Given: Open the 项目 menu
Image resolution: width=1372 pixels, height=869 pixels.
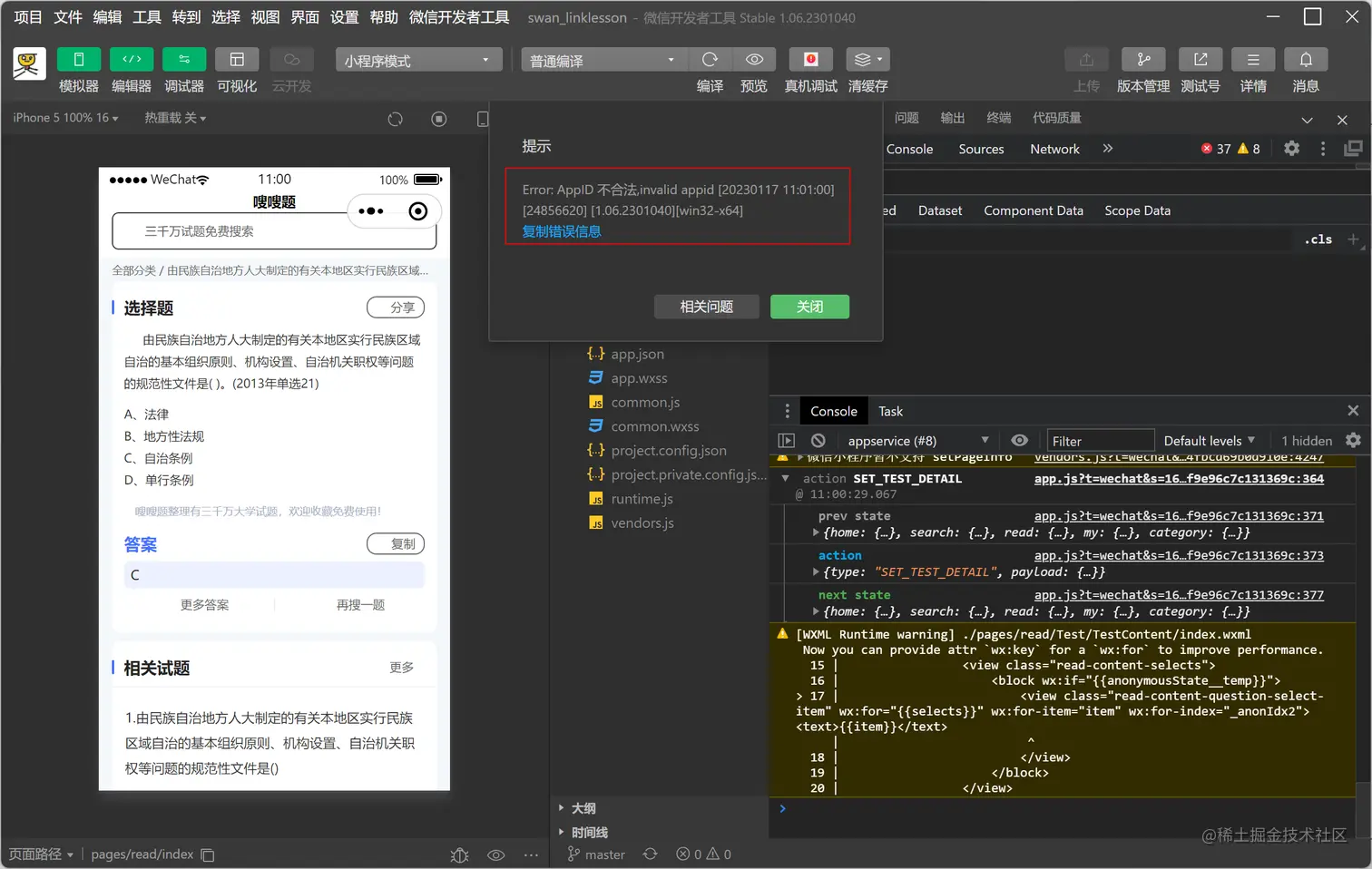Looking at the screenshot, I should pos(28,17).
